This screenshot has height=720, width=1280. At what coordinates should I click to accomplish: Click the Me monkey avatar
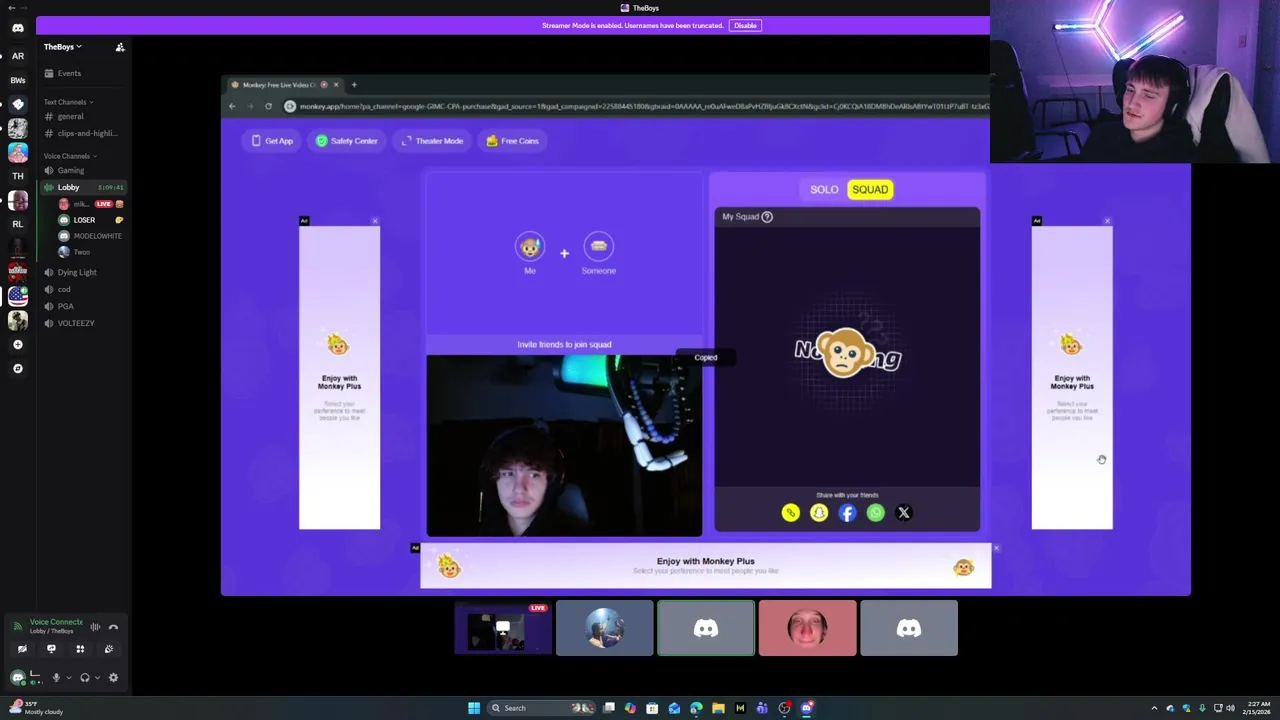[x=530, y=246]
